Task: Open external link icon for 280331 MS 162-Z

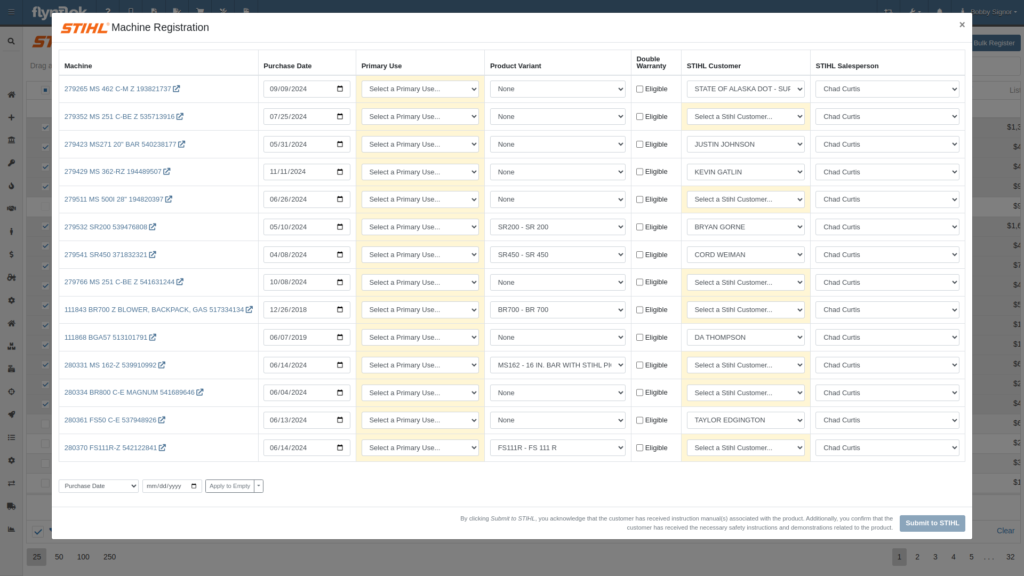Action: pyautogui.click(x=161, y=365)
